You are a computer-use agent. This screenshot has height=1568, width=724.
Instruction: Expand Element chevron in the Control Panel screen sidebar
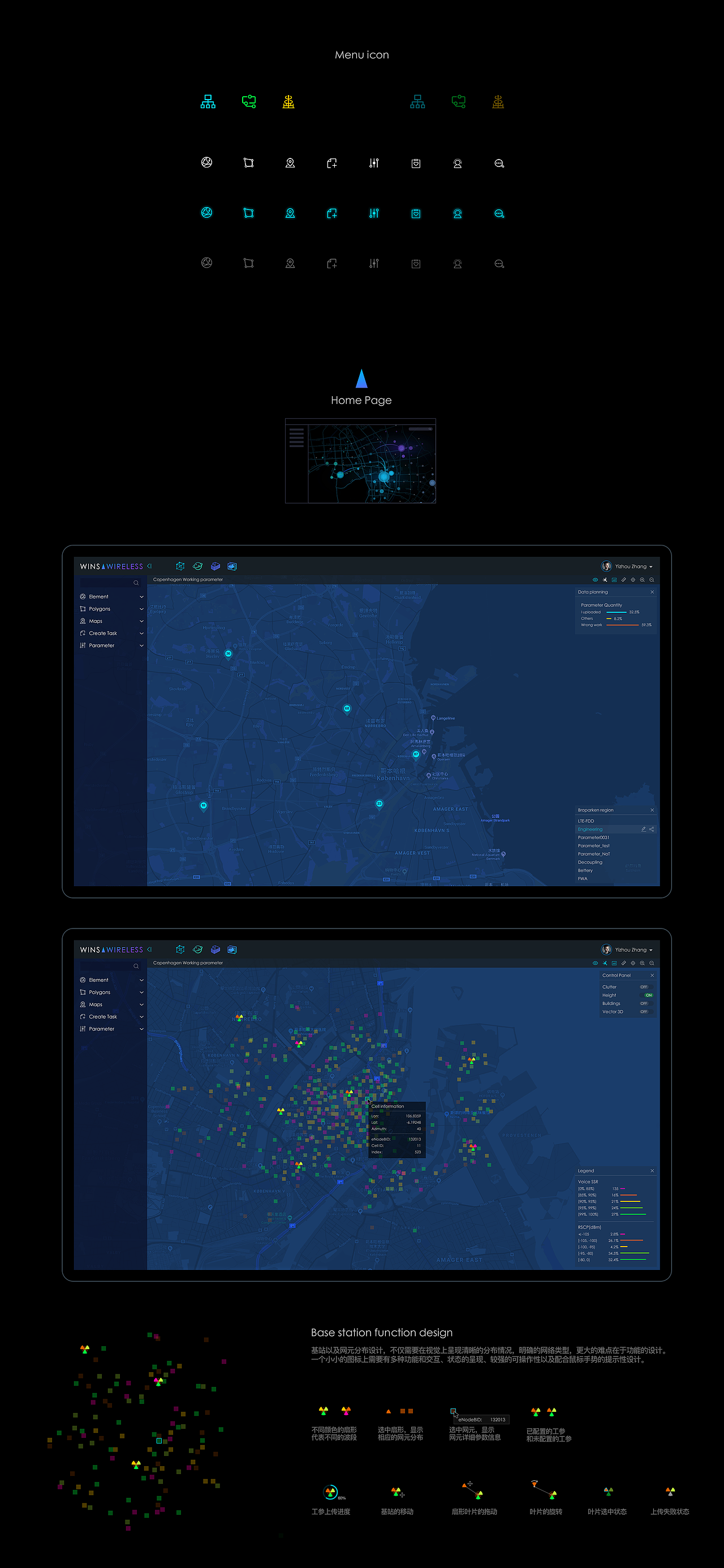click(141, 980)
